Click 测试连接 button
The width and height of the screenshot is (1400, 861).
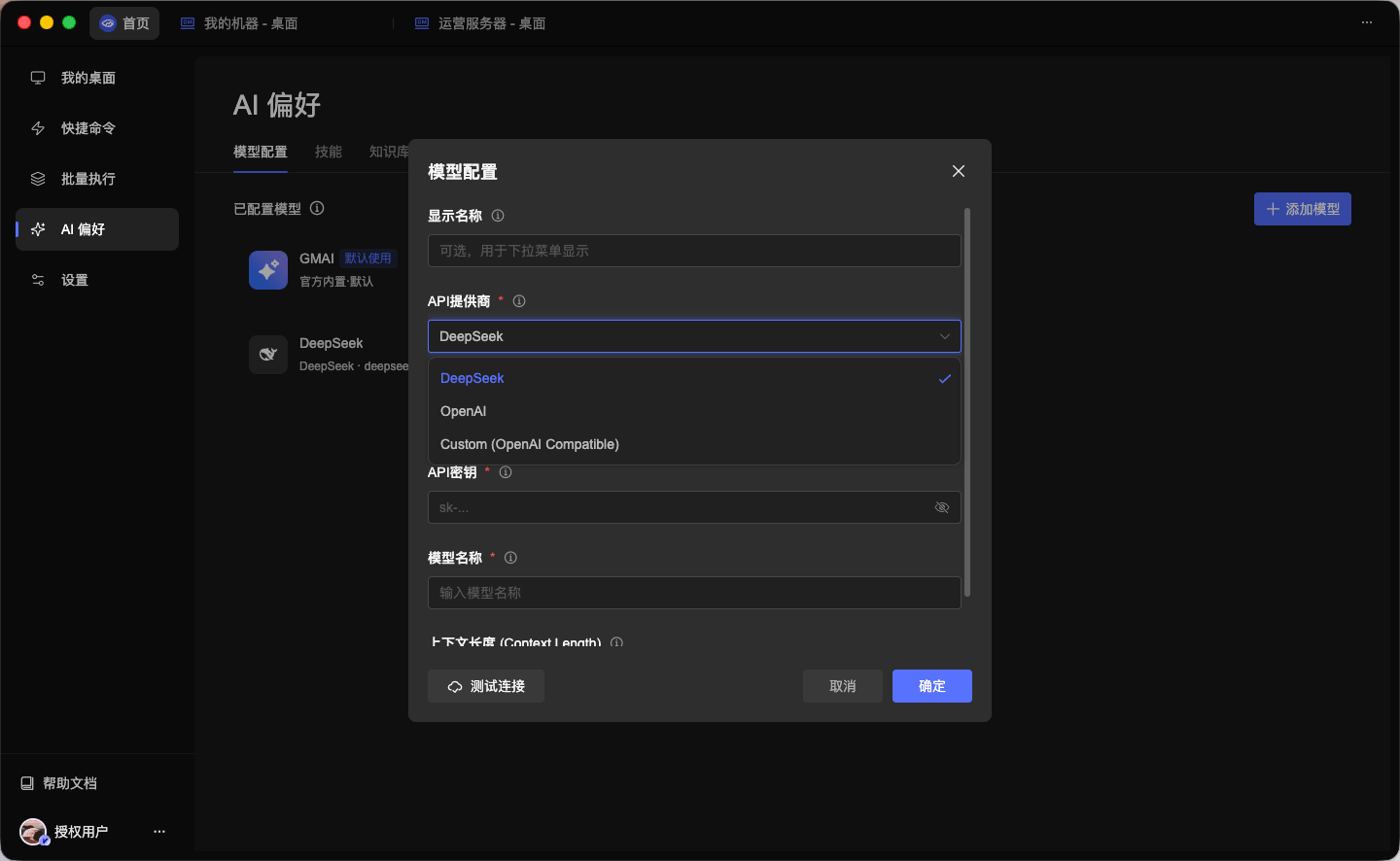(486, 686)
